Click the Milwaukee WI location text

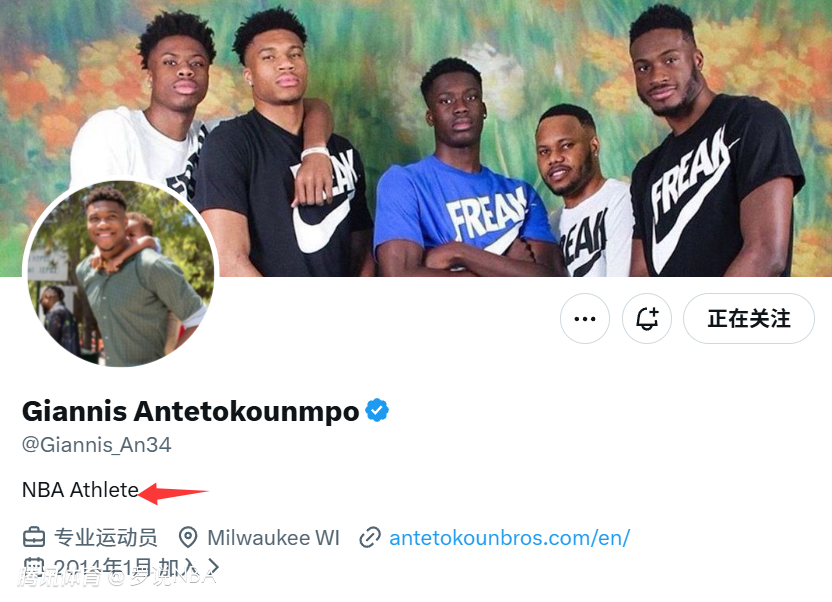tap(273, 538)
